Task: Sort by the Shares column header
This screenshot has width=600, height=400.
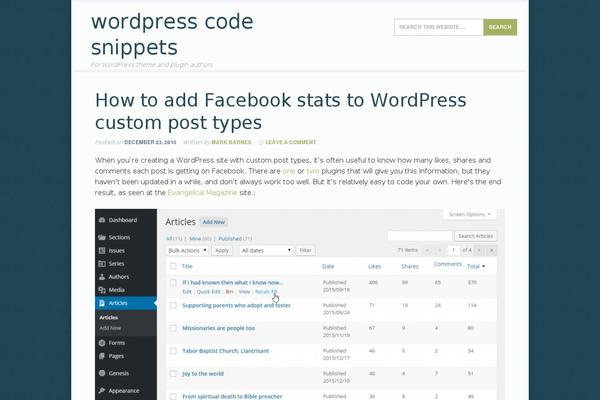Action: (x=409, y=266)
